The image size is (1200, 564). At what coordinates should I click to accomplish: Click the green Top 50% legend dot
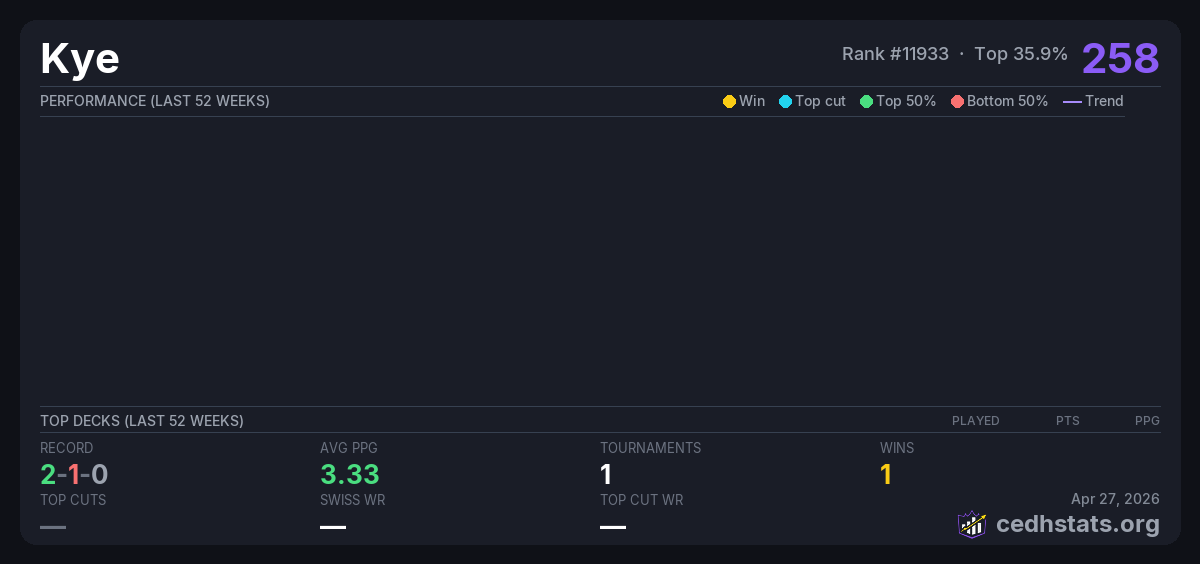pyautogui.click(x=866, y=101)
